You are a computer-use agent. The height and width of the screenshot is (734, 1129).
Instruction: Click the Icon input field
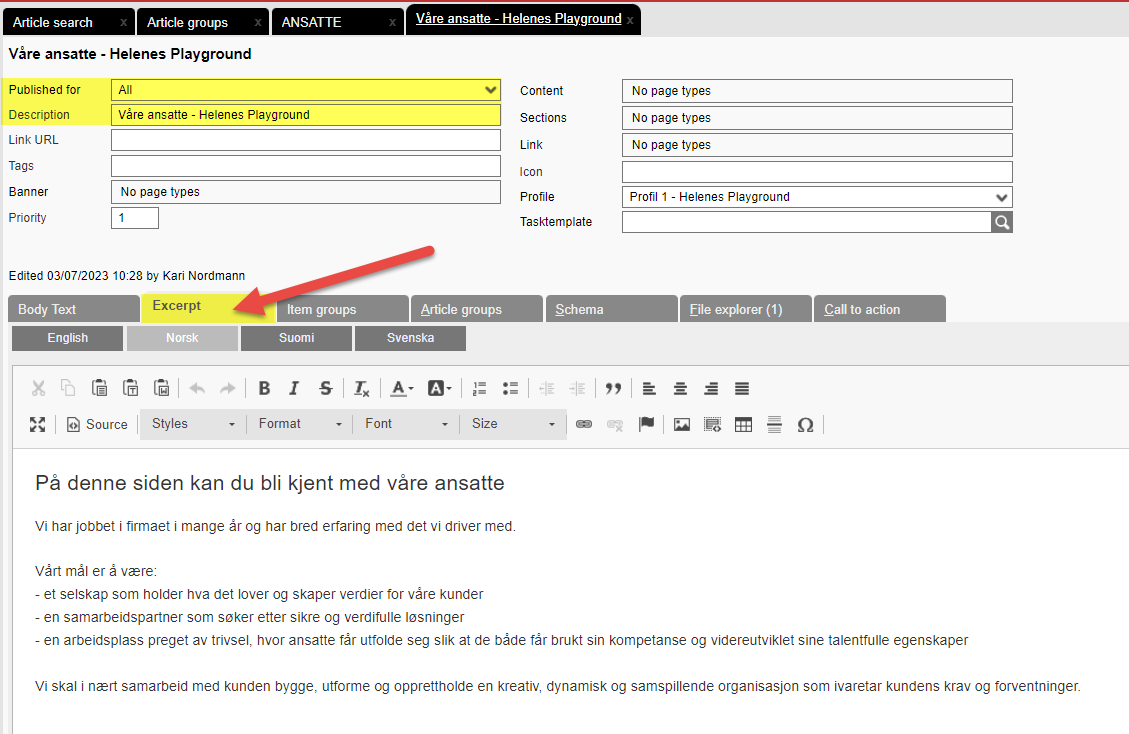(x=817, y=171)
